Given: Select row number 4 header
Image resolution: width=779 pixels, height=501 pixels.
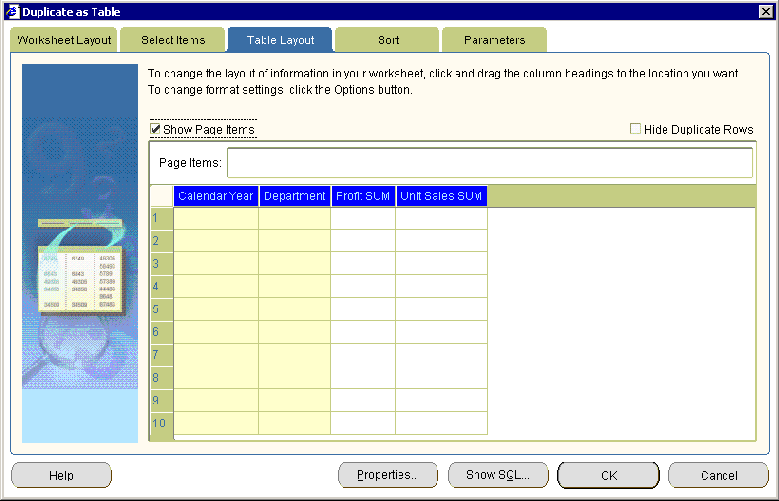Looking at the screenshot, I should (x=162, y=286).
